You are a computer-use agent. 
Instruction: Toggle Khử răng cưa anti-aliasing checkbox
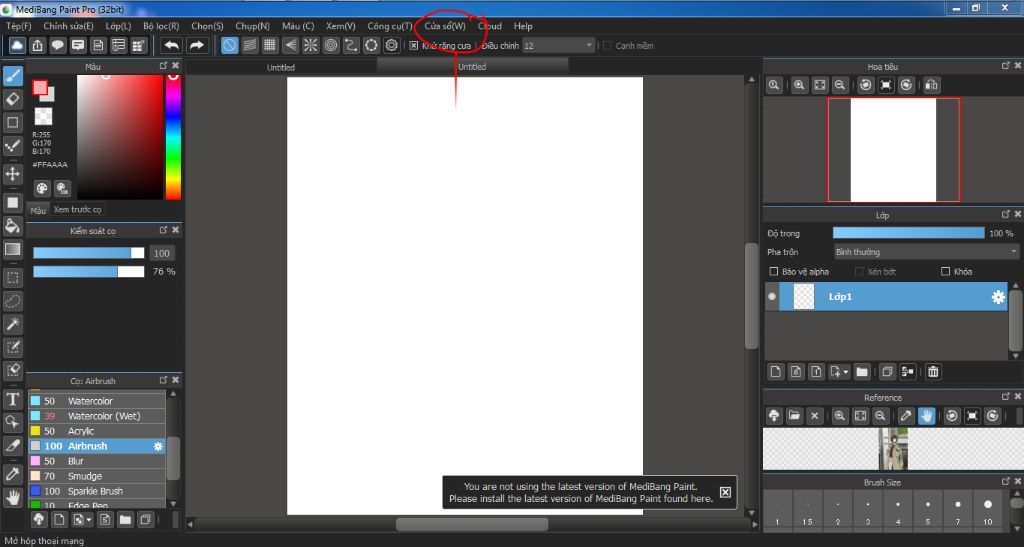pos(413,46)
